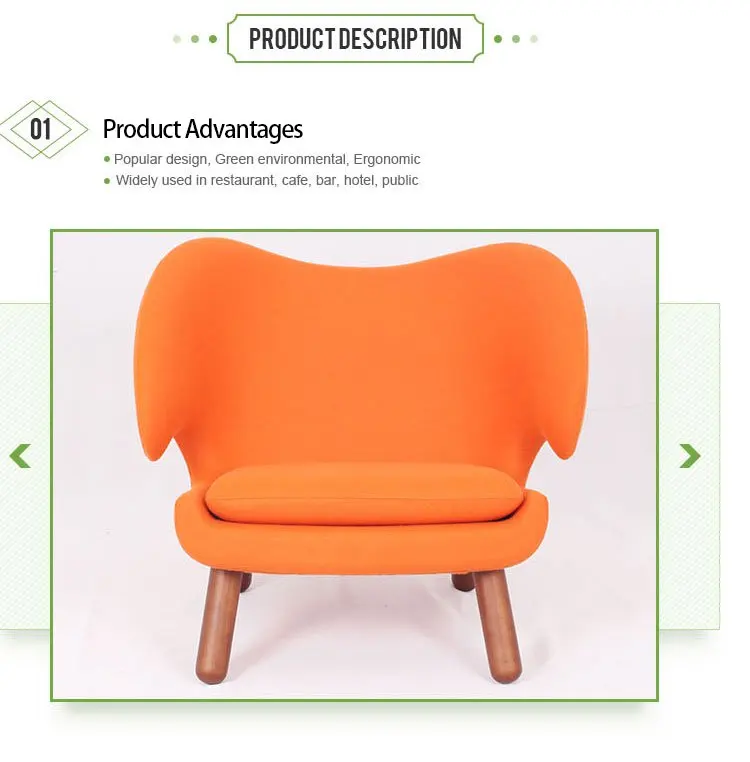Image resolution: width=750 pixels, height=762 pixels.
Task: Click the chair's front left wooden leg
Action: point(217,626)
